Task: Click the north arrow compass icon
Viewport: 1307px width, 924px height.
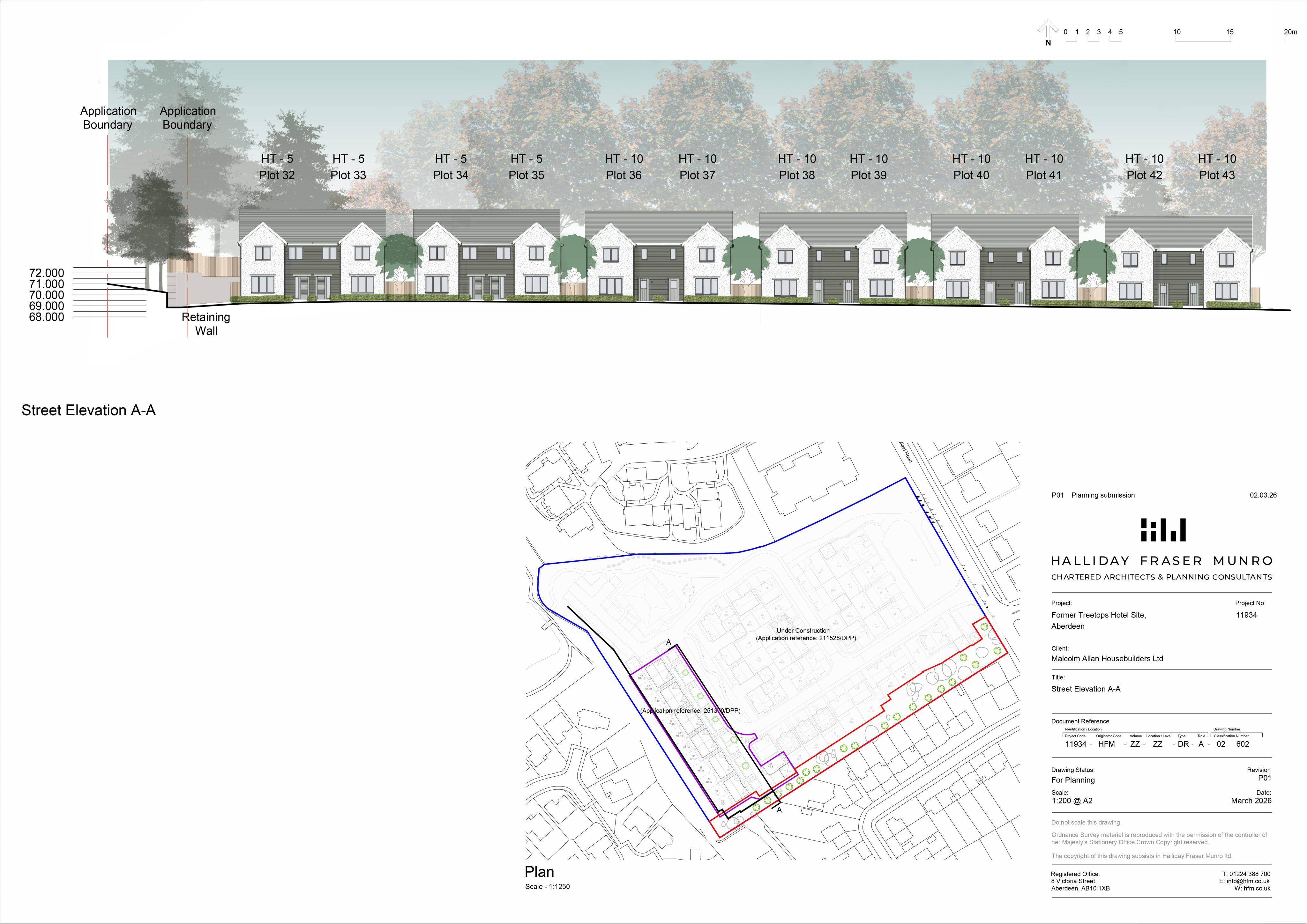Action: (1048, 33)
